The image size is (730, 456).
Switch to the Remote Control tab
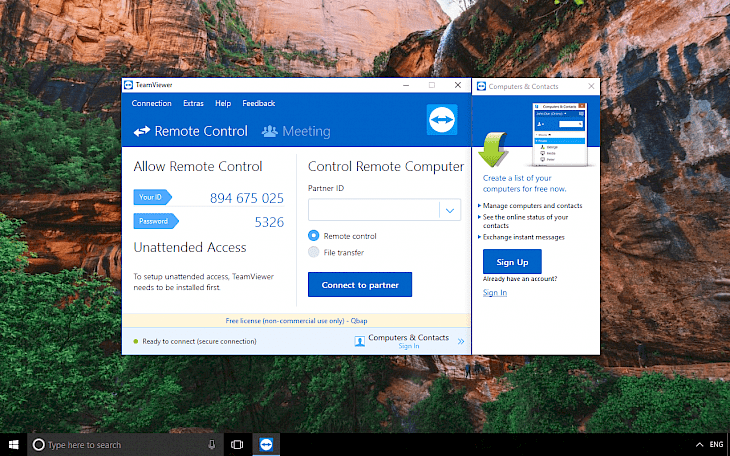pos(190,131)
